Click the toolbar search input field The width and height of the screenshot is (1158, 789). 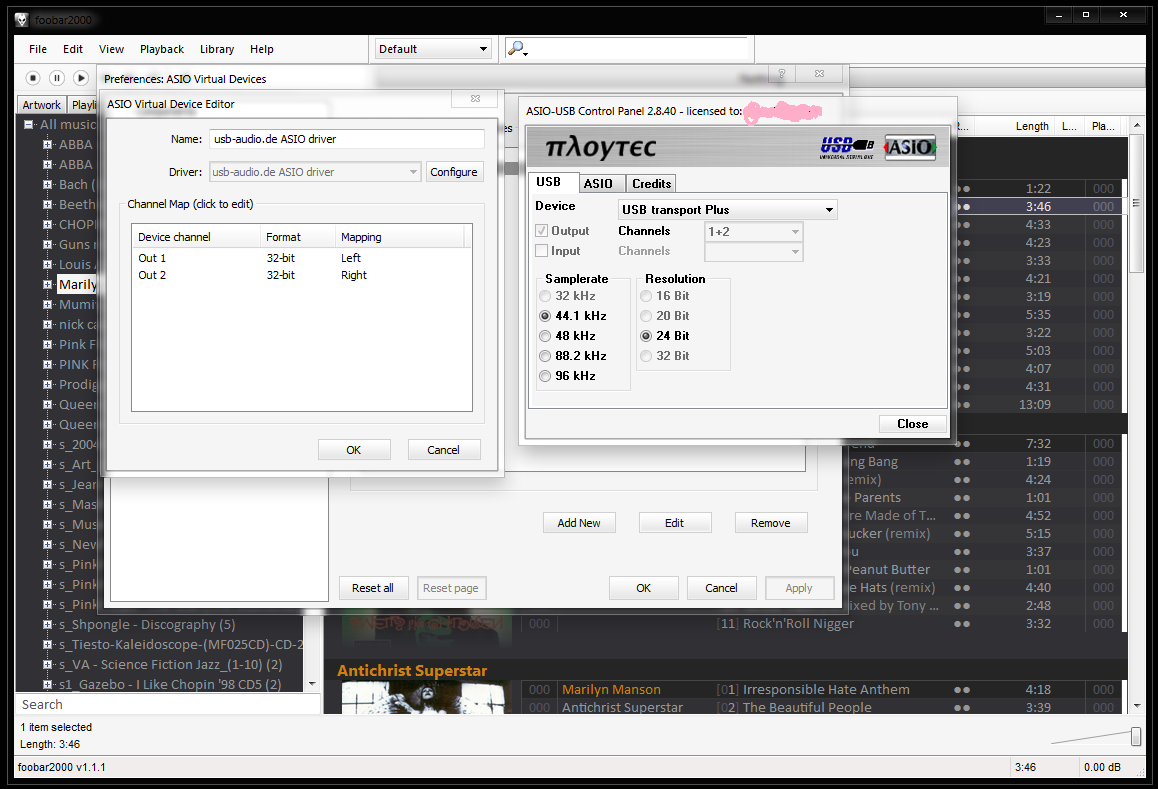(x=640, y=49)
